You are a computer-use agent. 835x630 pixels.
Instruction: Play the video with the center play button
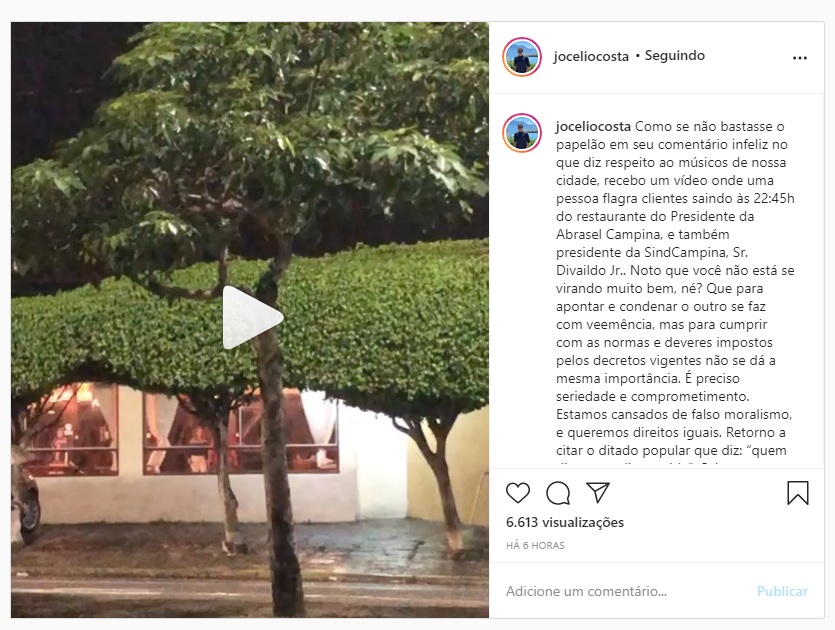pyautogui.click(x=252, y=318)
